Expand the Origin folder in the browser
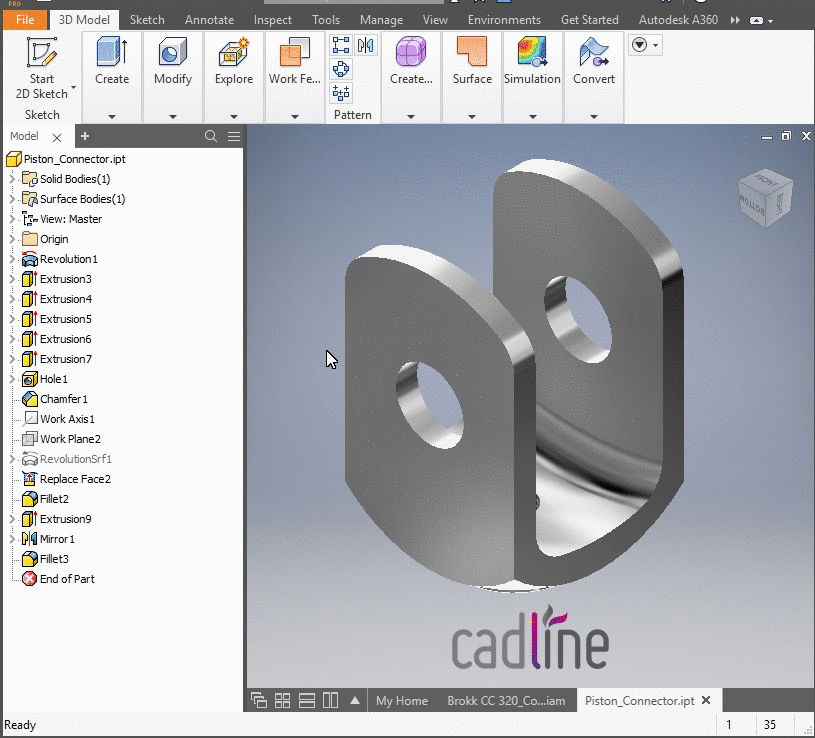 (10, 238)
